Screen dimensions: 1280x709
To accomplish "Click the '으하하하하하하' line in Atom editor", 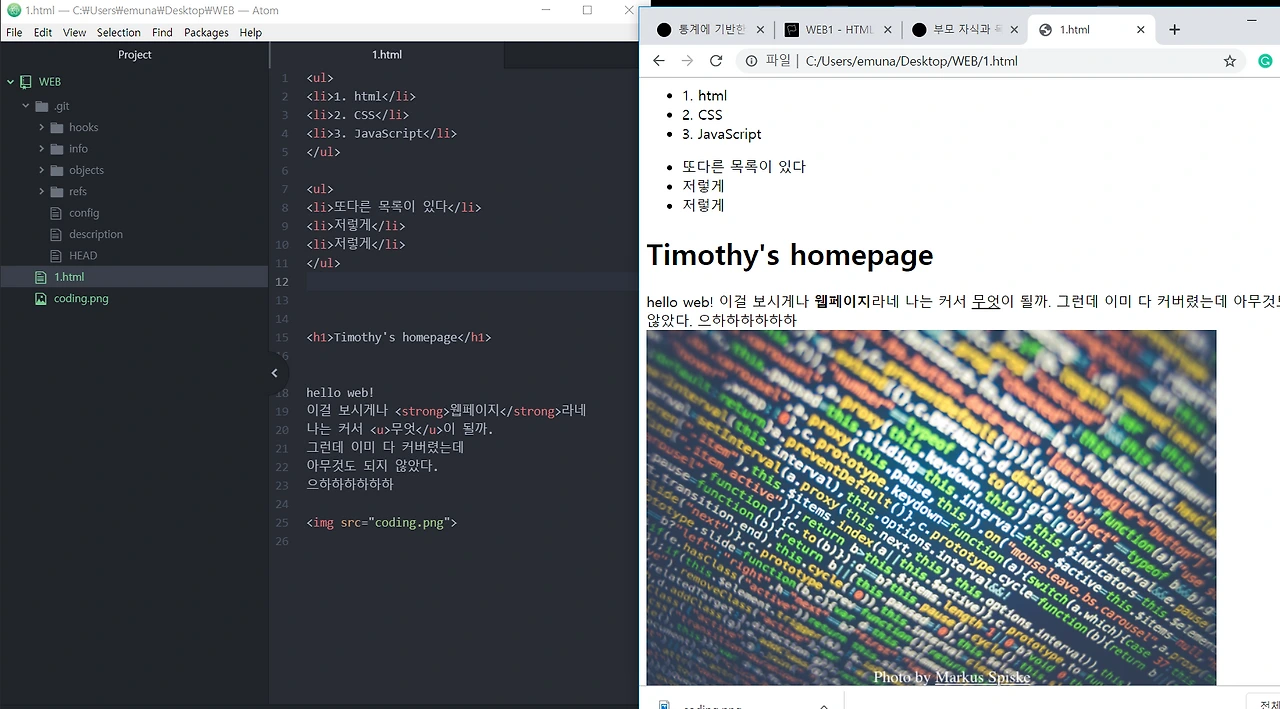I will coord(350,485).
